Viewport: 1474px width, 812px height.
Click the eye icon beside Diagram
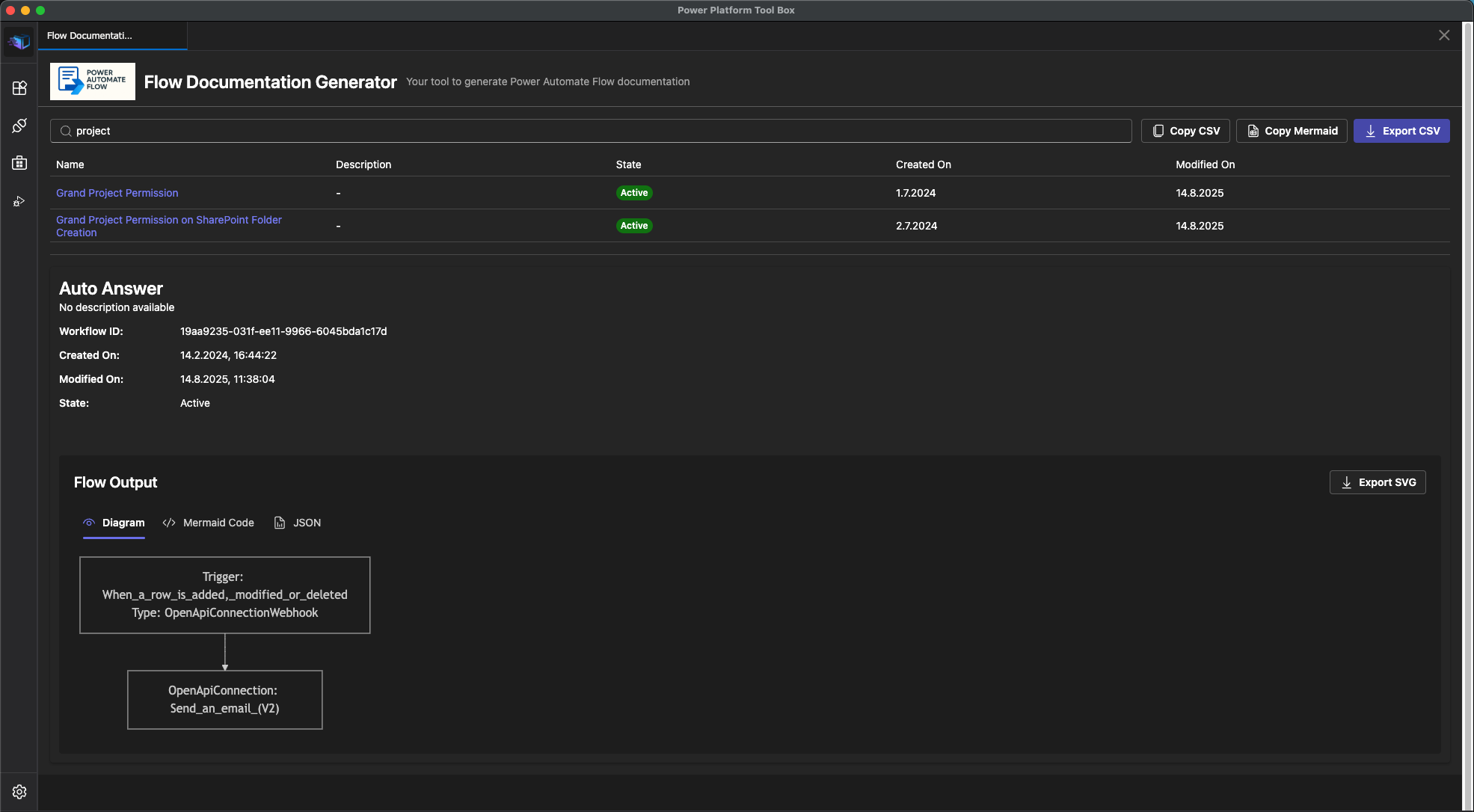coord(90,523)
